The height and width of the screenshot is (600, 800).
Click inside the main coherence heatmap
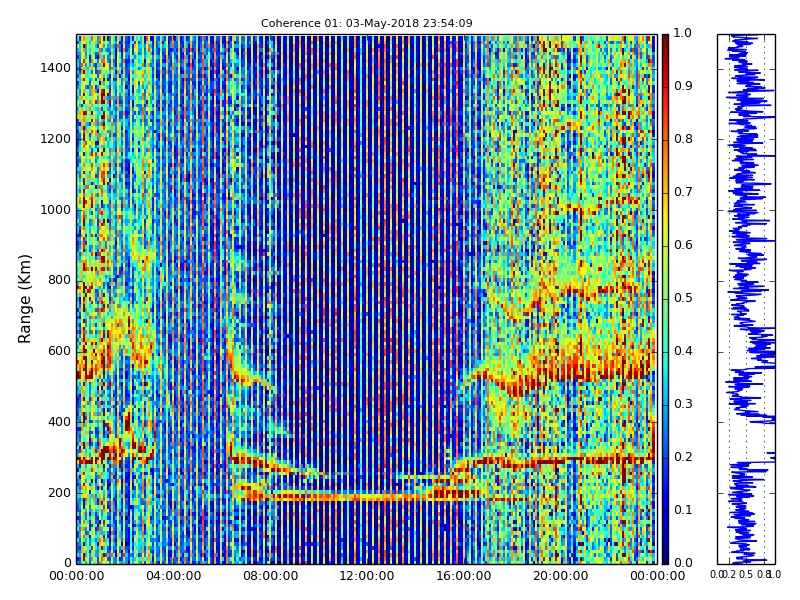366,300
